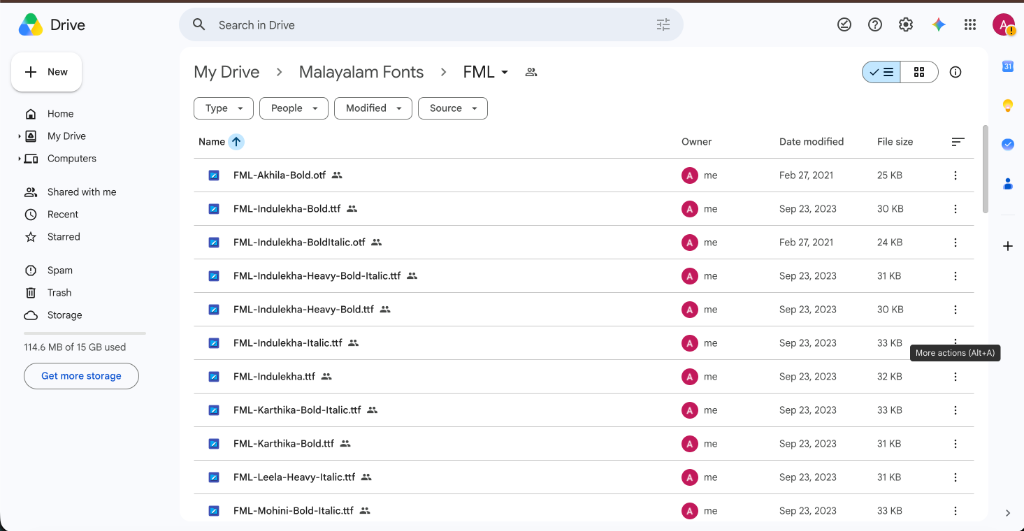Select FML-Indulekha-Italic.ttf file name
Image resolution: width=1024 pixels, height=531 pixels.
[x=287, y=343]
